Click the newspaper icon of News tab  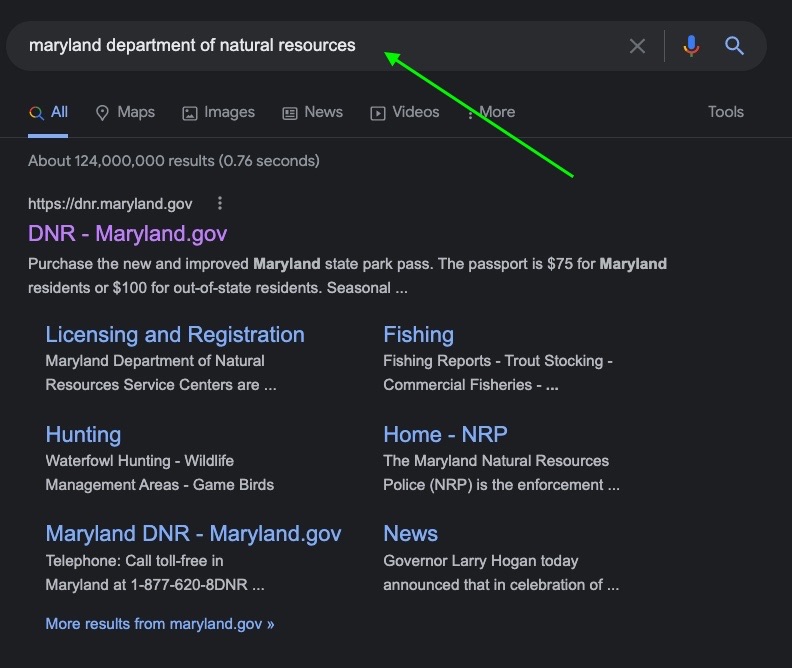pos(289,113)
